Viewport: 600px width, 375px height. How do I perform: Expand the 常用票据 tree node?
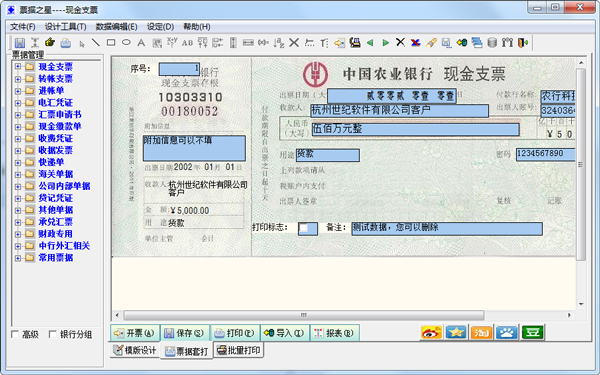[18, 258]
